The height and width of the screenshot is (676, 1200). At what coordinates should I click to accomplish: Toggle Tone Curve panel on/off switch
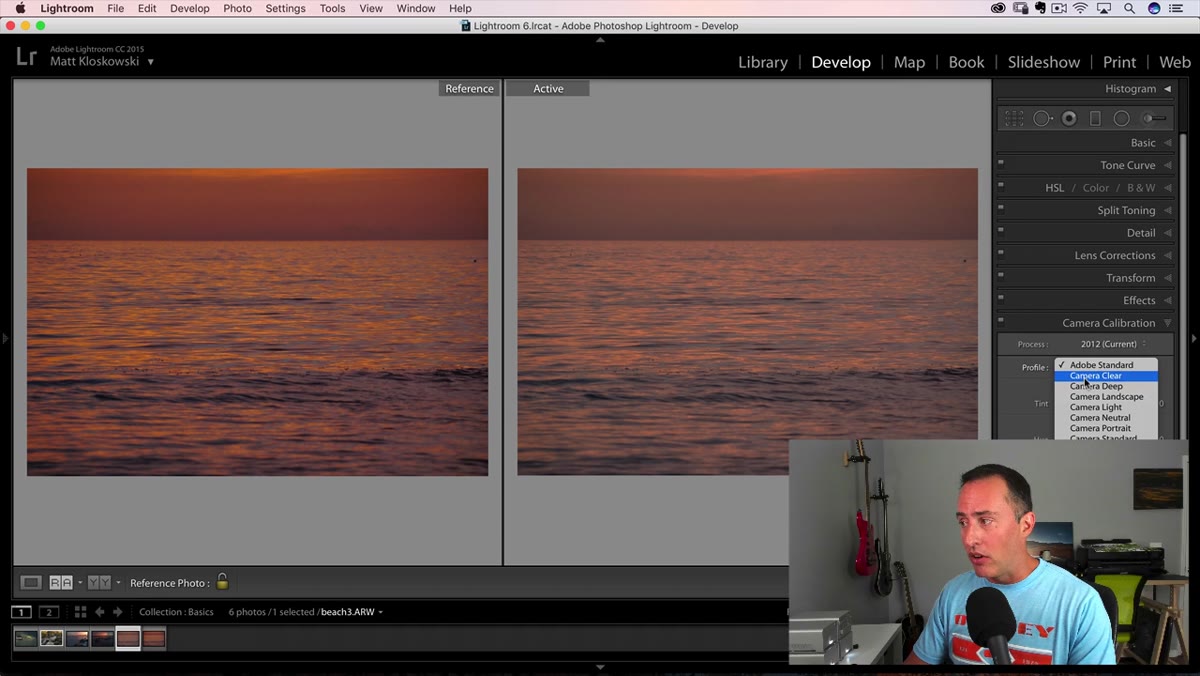[x=1001, y=163]
